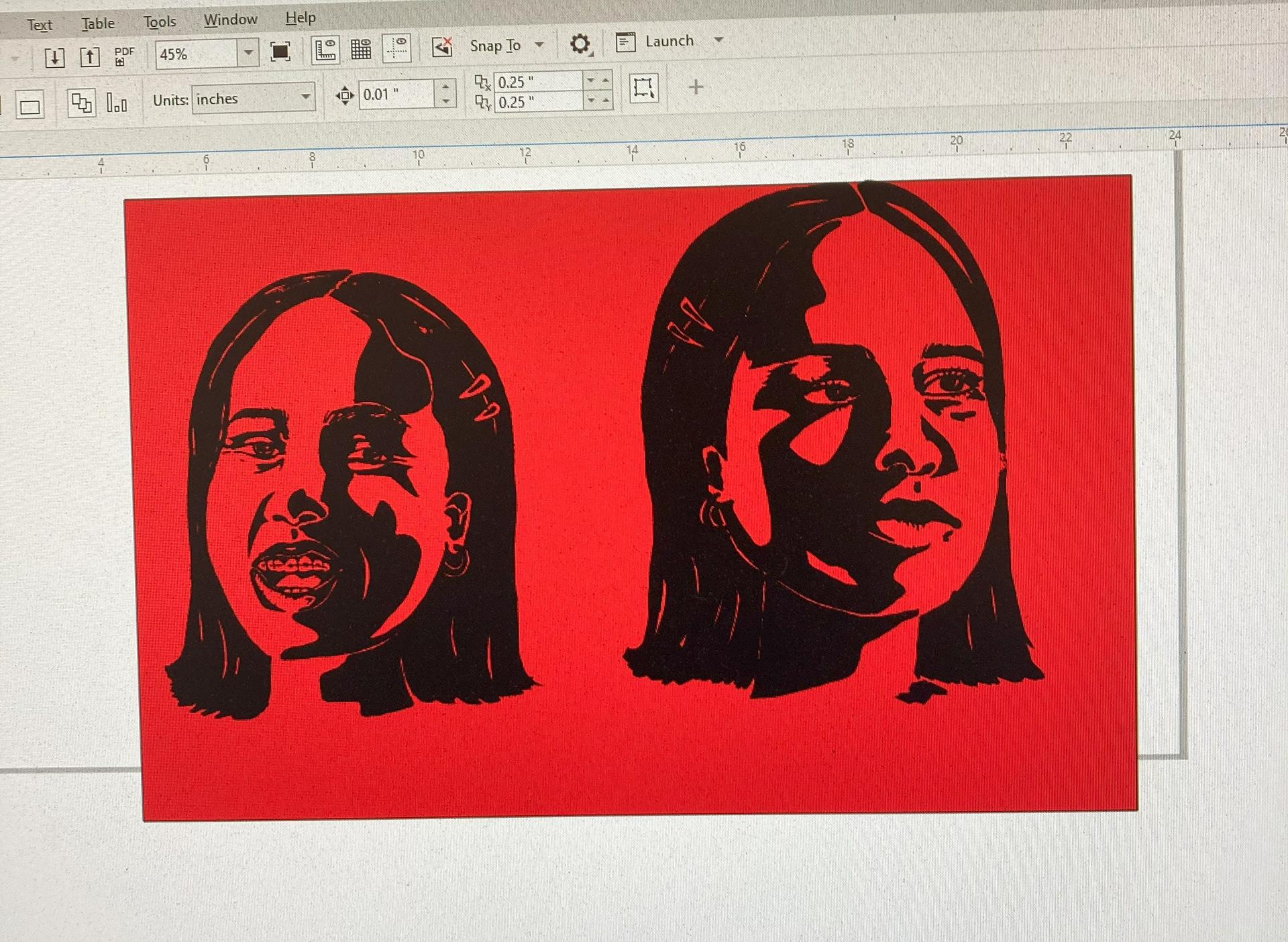Click the duplicate distance X icon
This screenshot has width=1288, height=942.
pyautogui.click(x=482, y=83)
